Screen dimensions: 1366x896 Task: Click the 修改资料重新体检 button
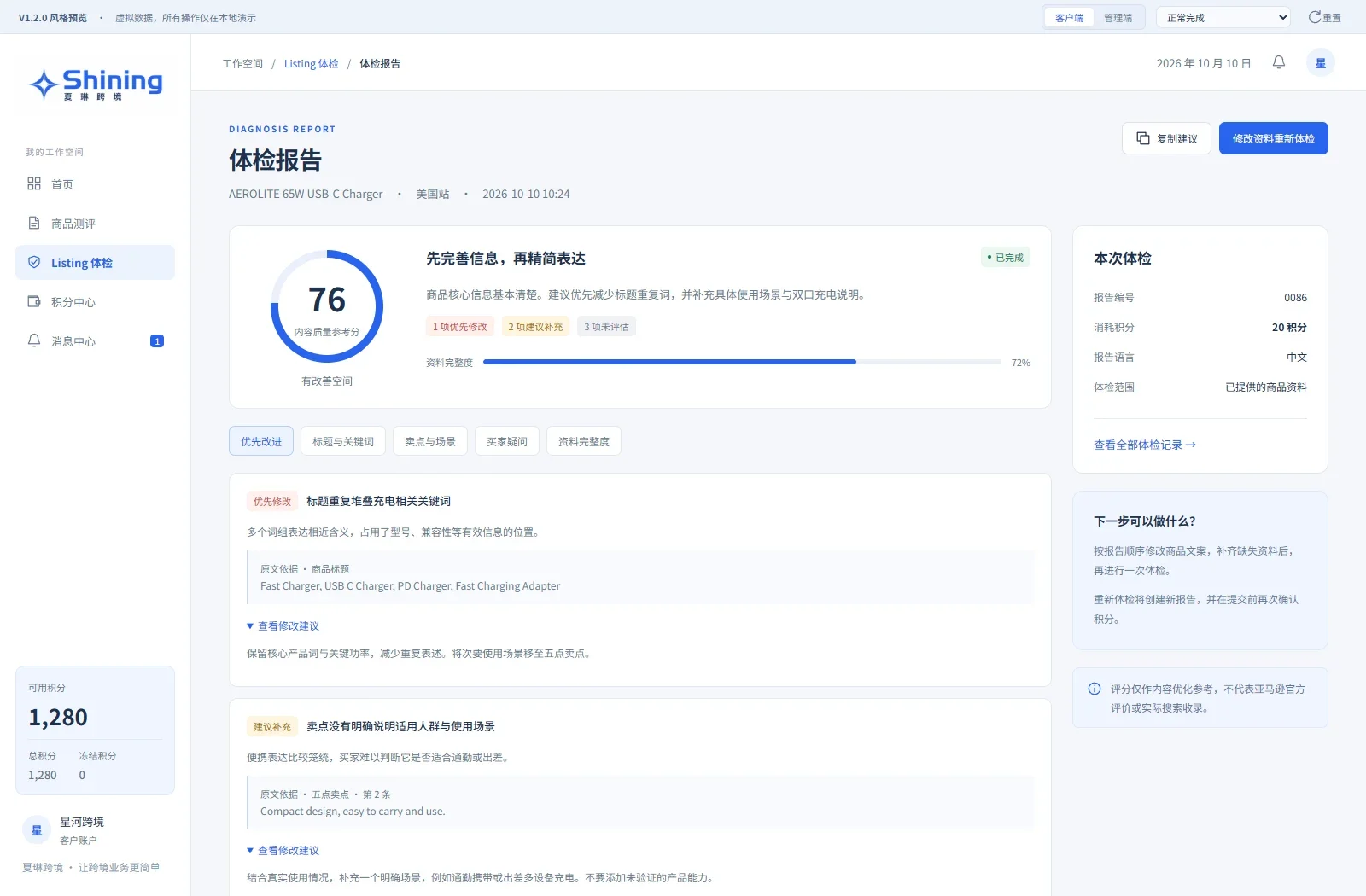(x=1274, y=138)
